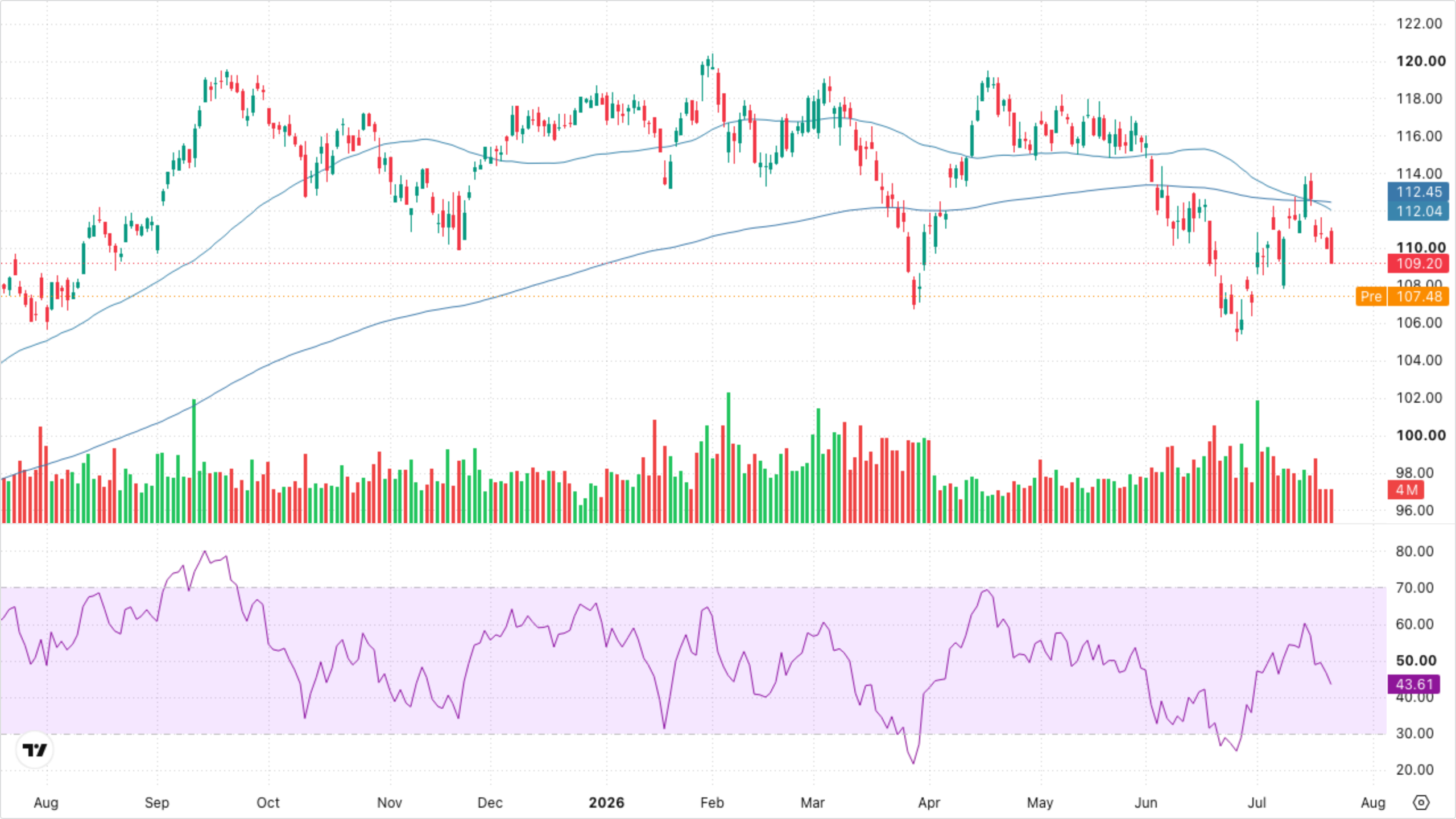The image size is (1456, 819).
Task: Click the orange Pre market label
Action: click(x=1371, y=296)
